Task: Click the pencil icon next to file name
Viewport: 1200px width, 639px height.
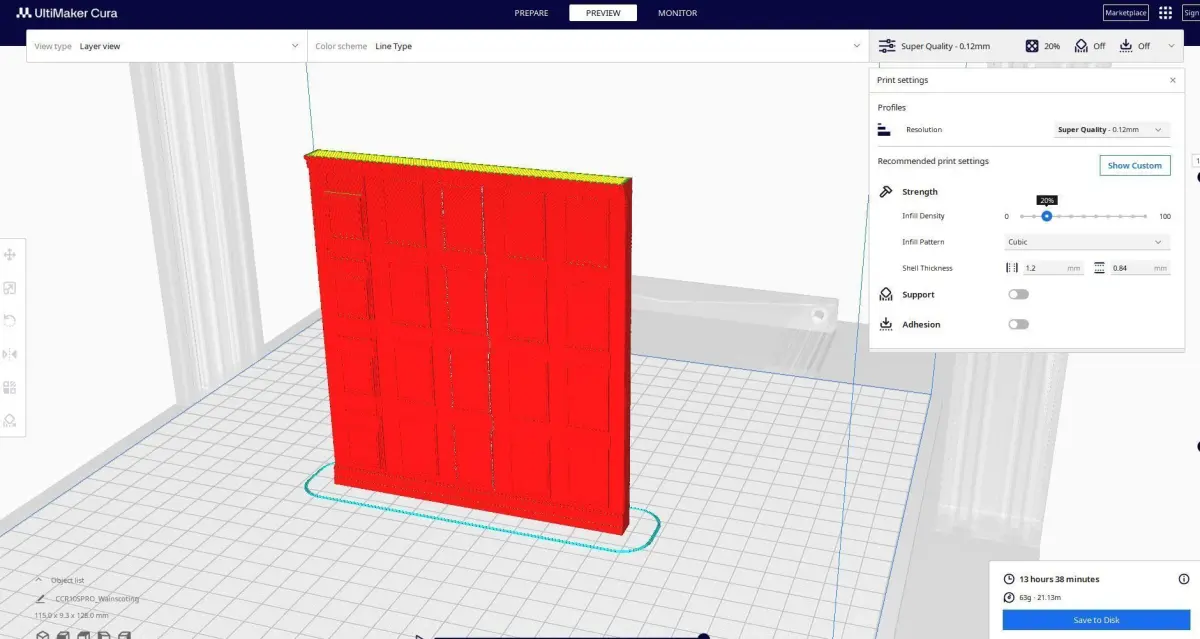Action: [x=41, y=599]
